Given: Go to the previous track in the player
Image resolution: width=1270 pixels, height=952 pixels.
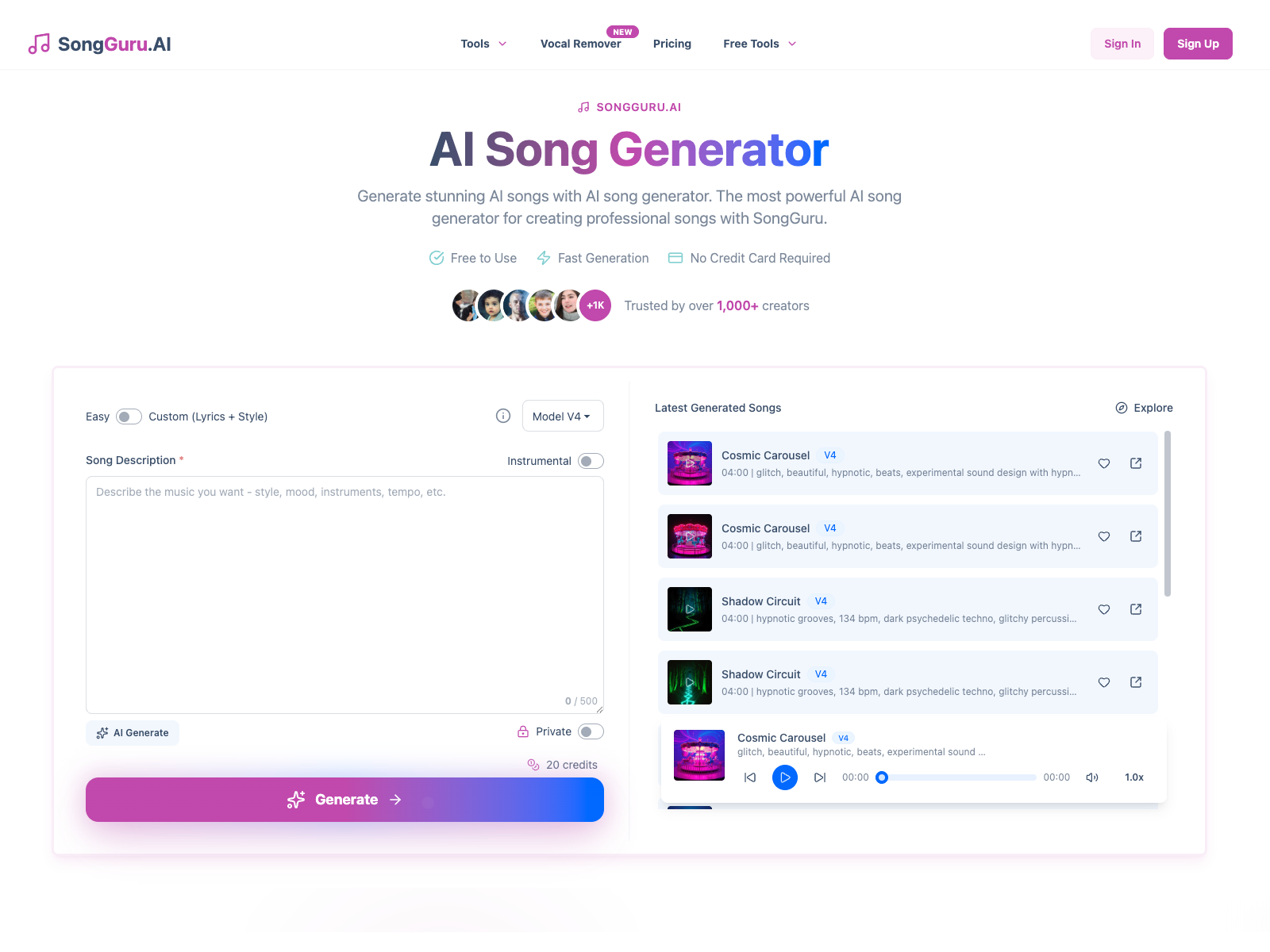Looking at the screenshot, I should tap(750, 777).
